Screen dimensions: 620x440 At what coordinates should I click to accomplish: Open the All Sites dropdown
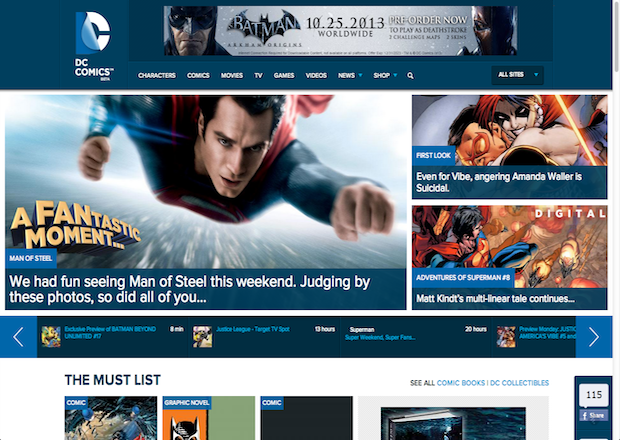(517, 75)
